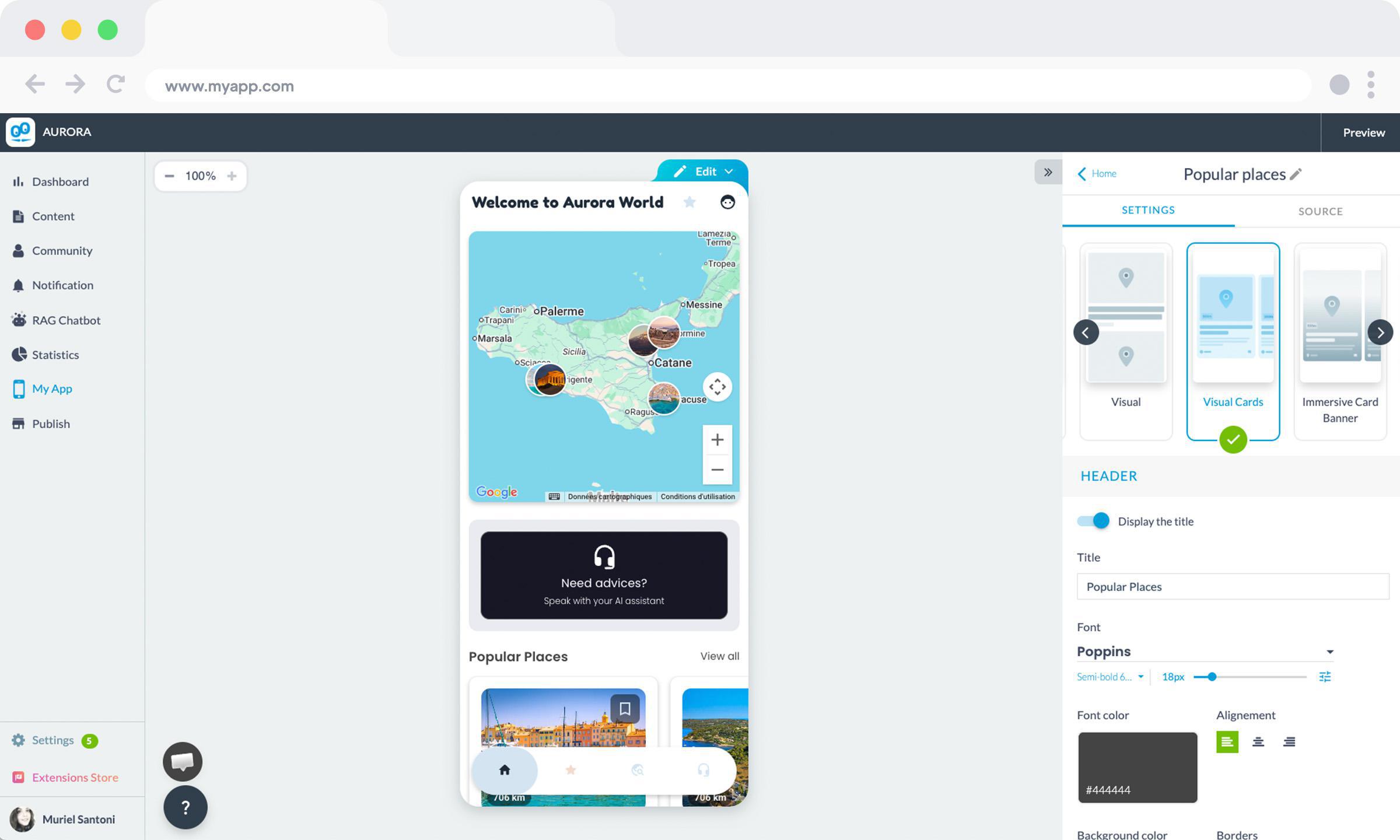Open Statistics in the sidebar
Image resolution: width=1400 pixels, height=840 pixels.
point(55,355)
